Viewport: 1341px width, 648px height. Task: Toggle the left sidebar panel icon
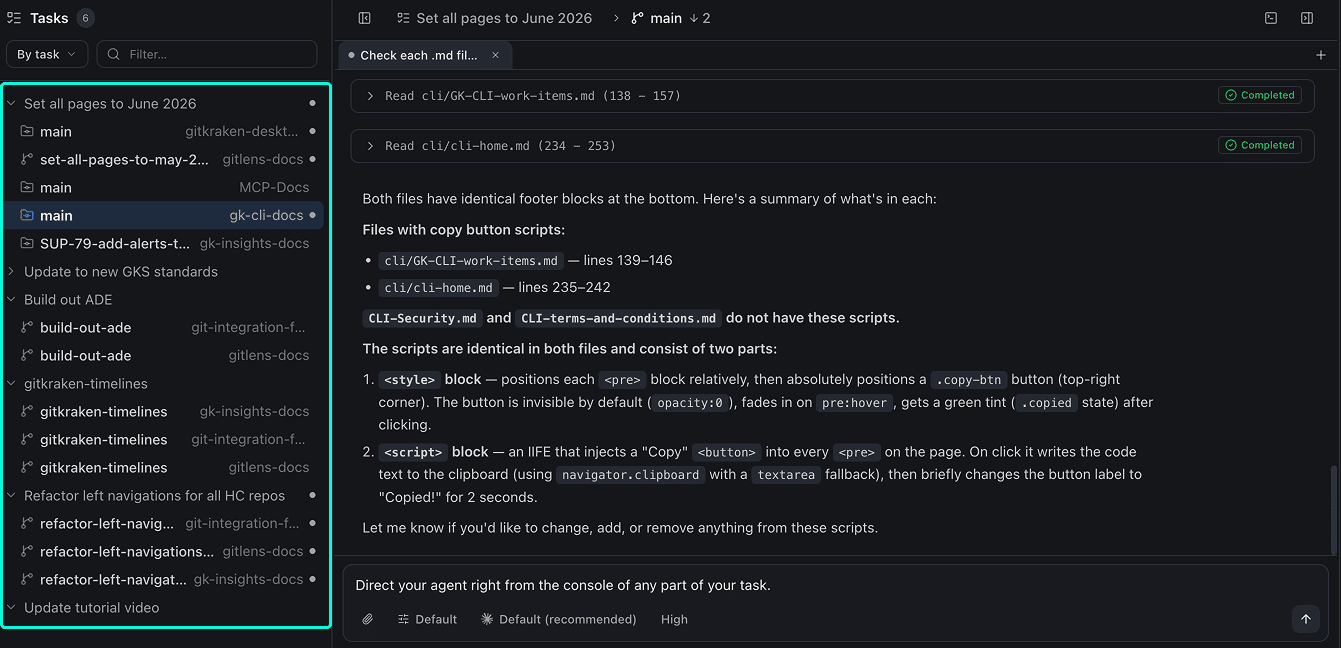[365, 18]
